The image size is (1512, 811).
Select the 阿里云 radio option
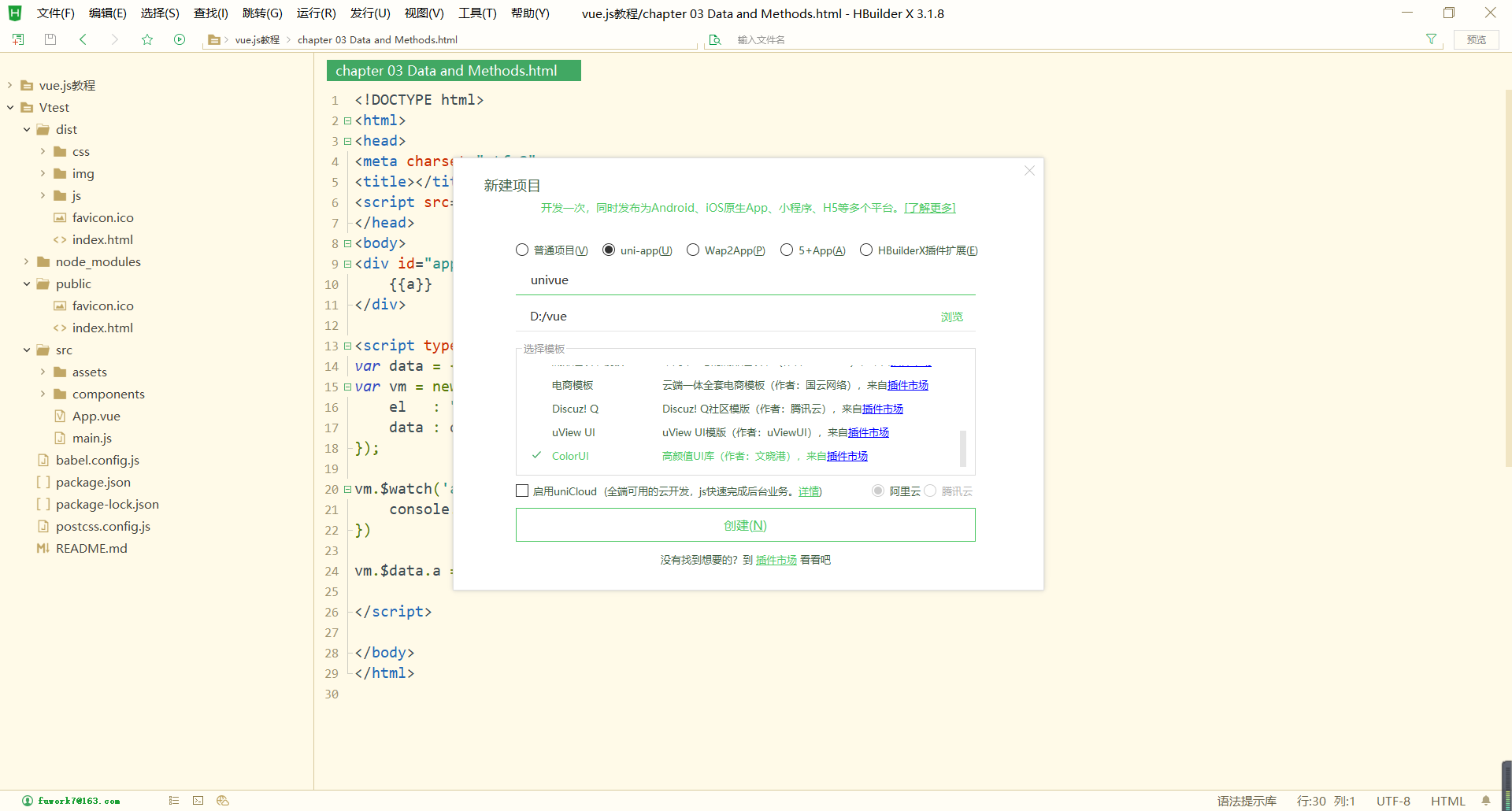point(878,491)
